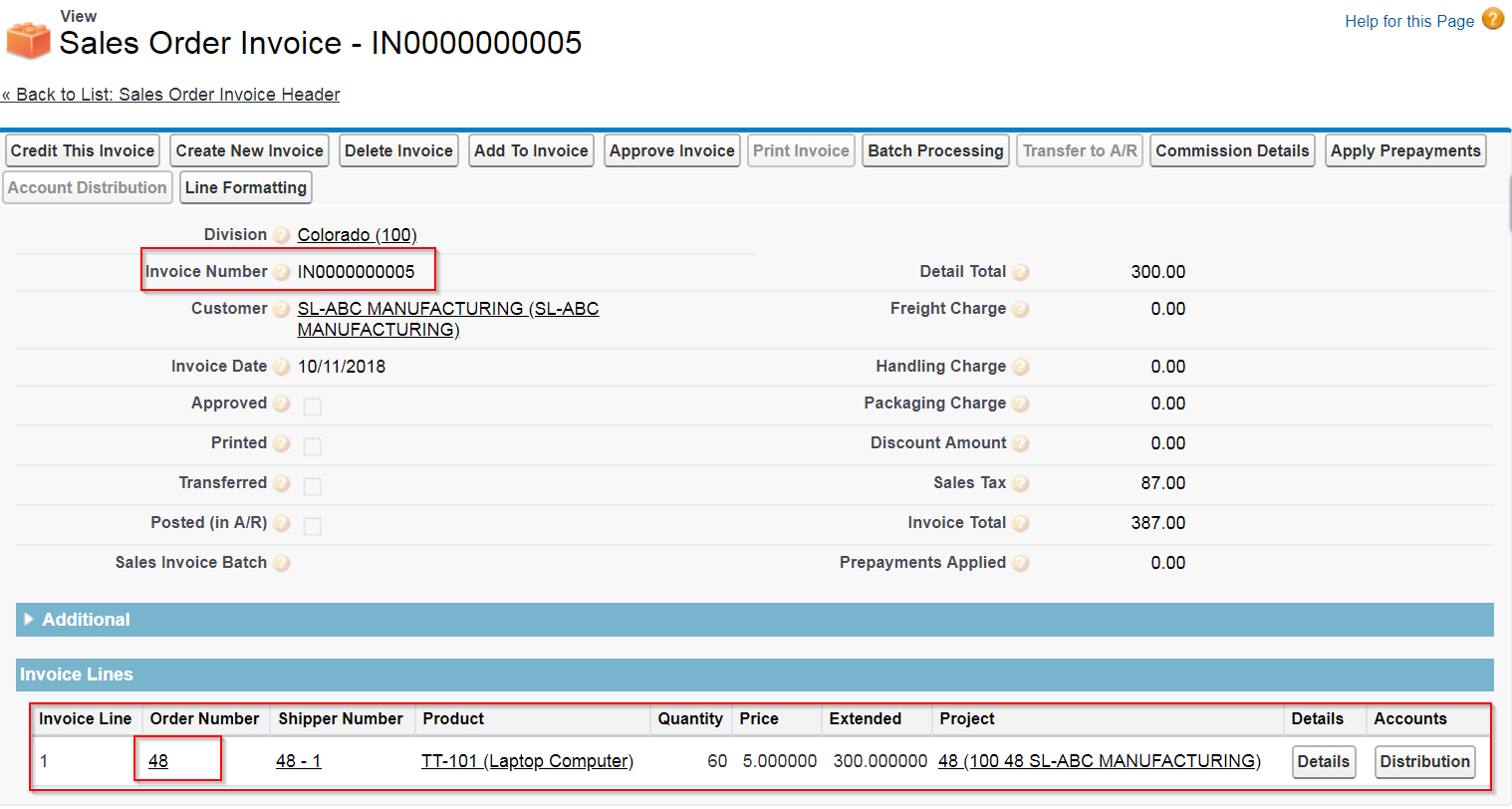Click the help question-mark icon
This screenshot has width=1512, height=809.
[x=1493, y=19]
